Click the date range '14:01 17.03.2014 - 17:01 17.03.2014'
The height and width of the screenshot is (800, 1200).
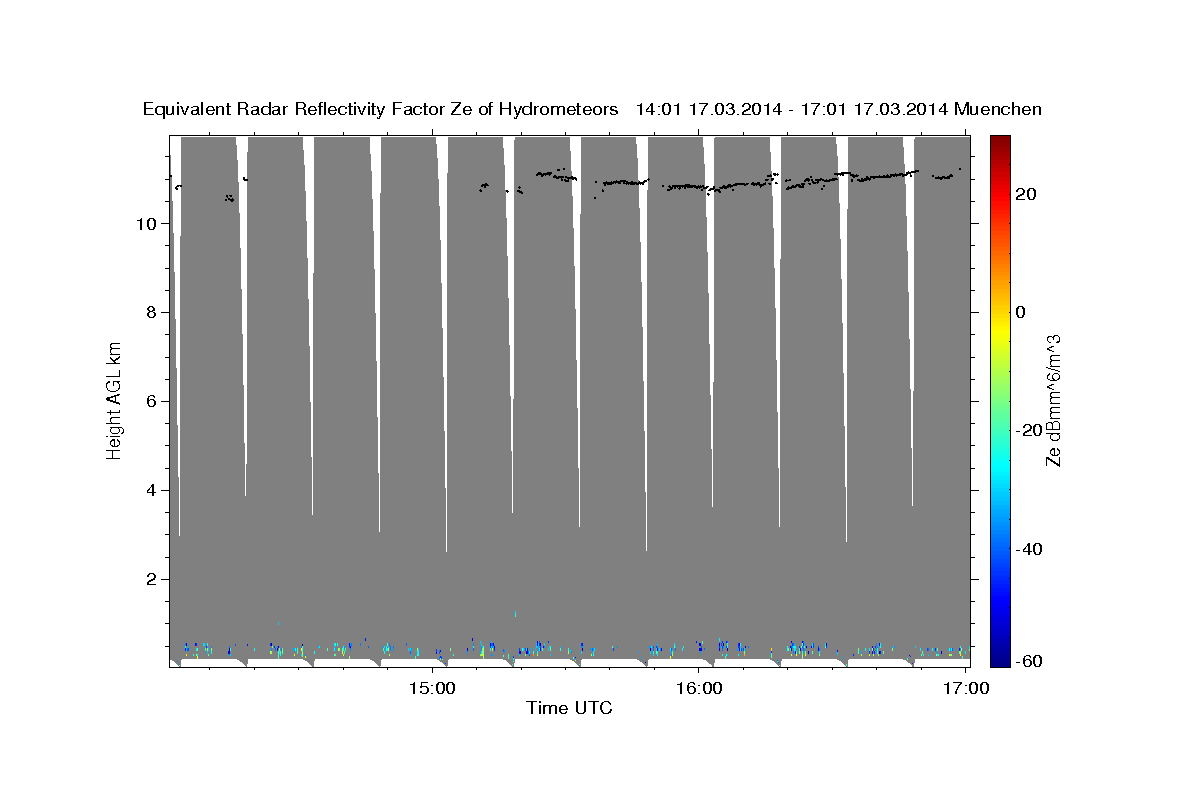pos(791,110)
